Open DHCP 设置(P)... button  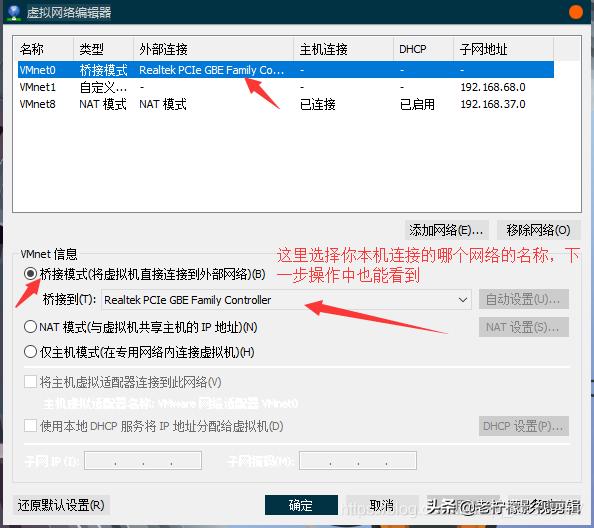point(523,426)
